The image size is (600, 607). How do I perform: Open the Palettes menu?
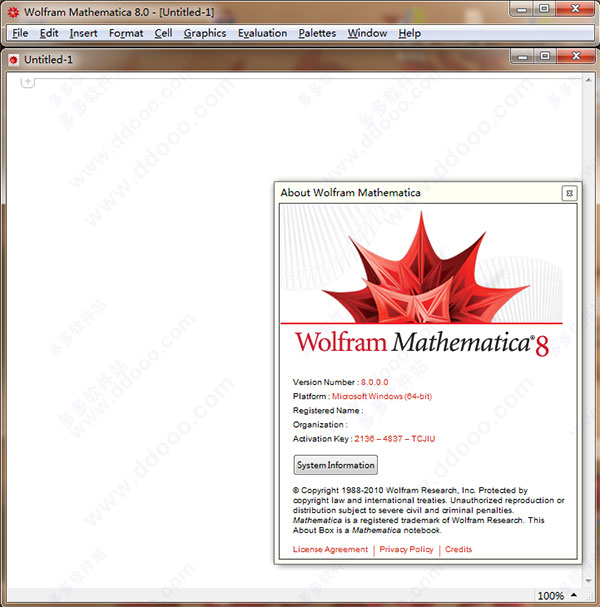[x=317, y=33]
